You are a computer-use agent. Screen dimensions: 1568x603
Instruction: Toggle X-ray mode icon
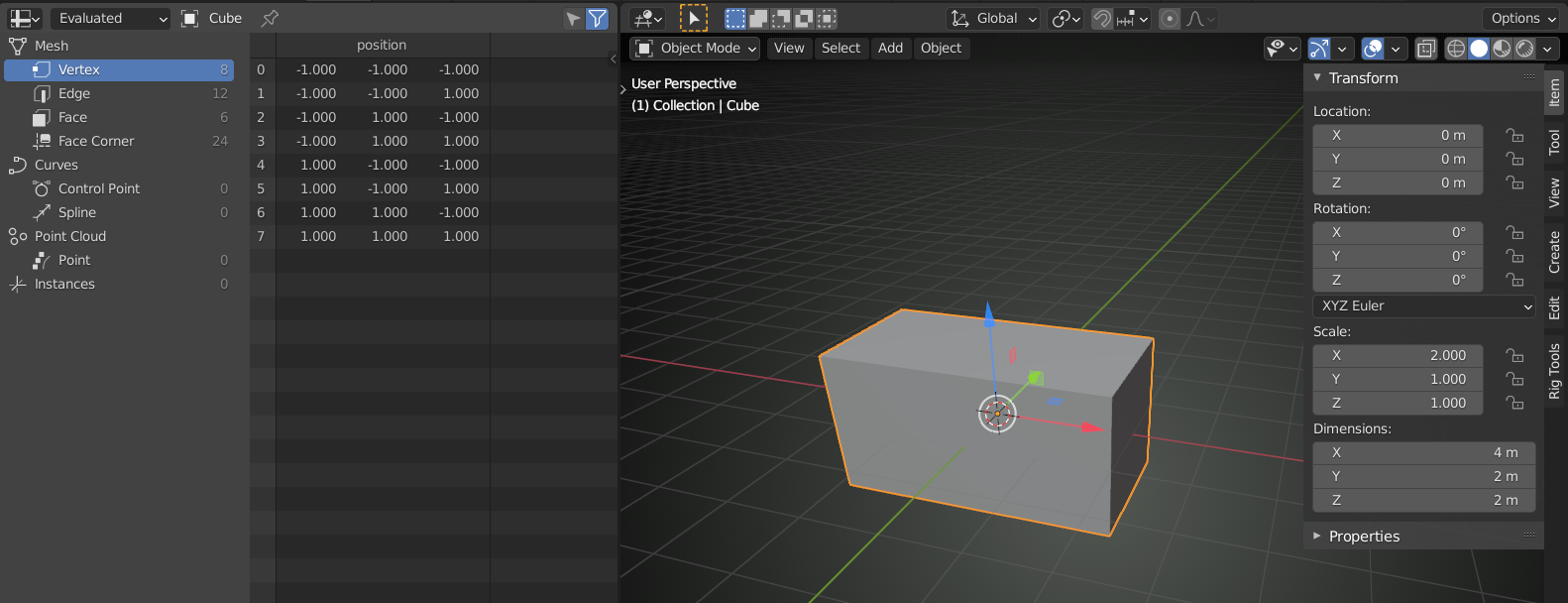tap(1425, 48)
